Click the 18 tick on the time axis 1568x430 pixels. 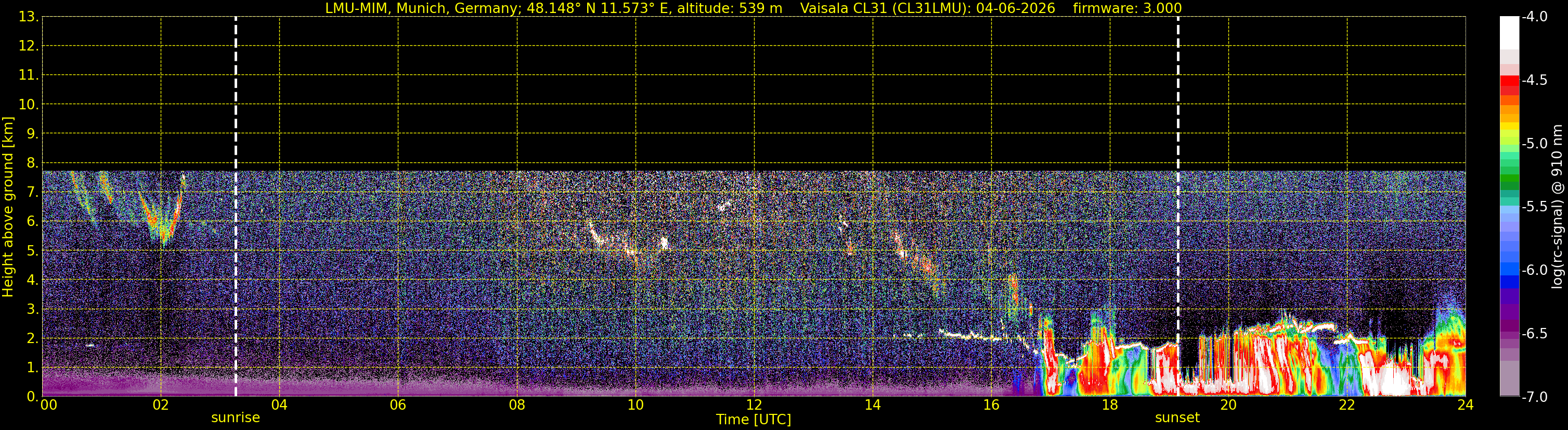1110,405
